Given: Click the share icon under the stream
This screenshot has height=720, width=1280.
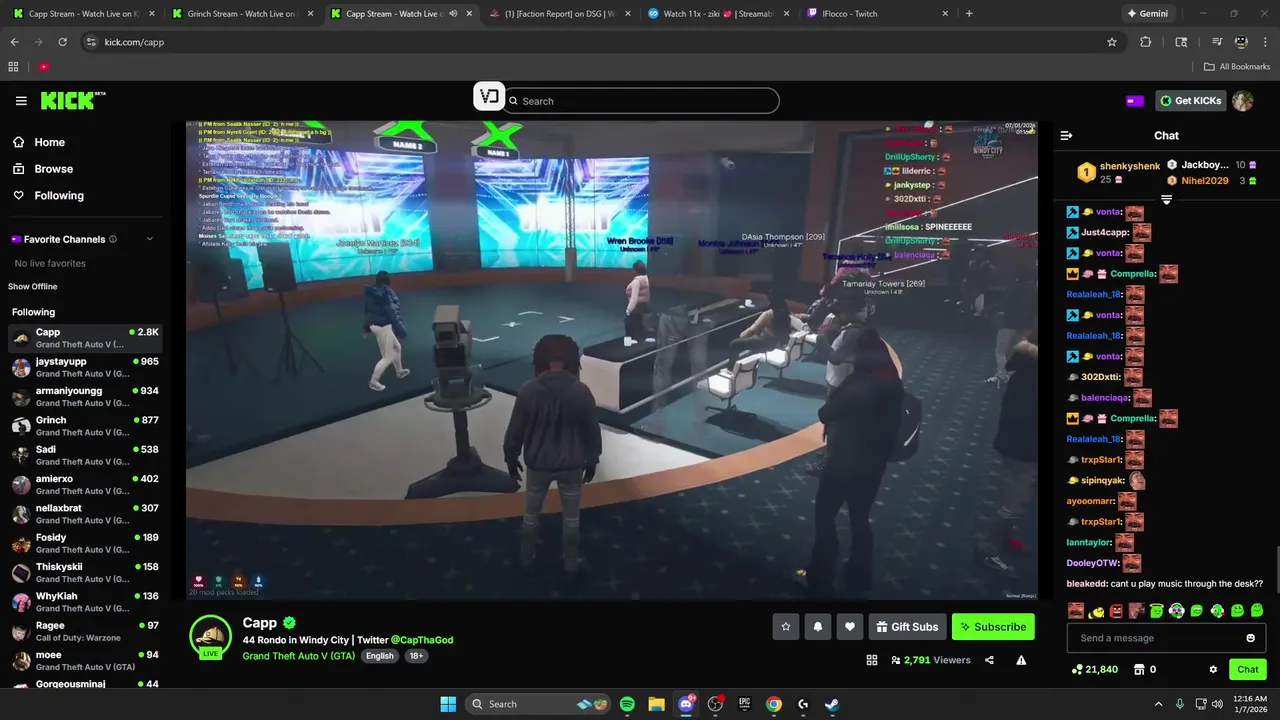Looking at the screenshot, I should pos(989,660).
